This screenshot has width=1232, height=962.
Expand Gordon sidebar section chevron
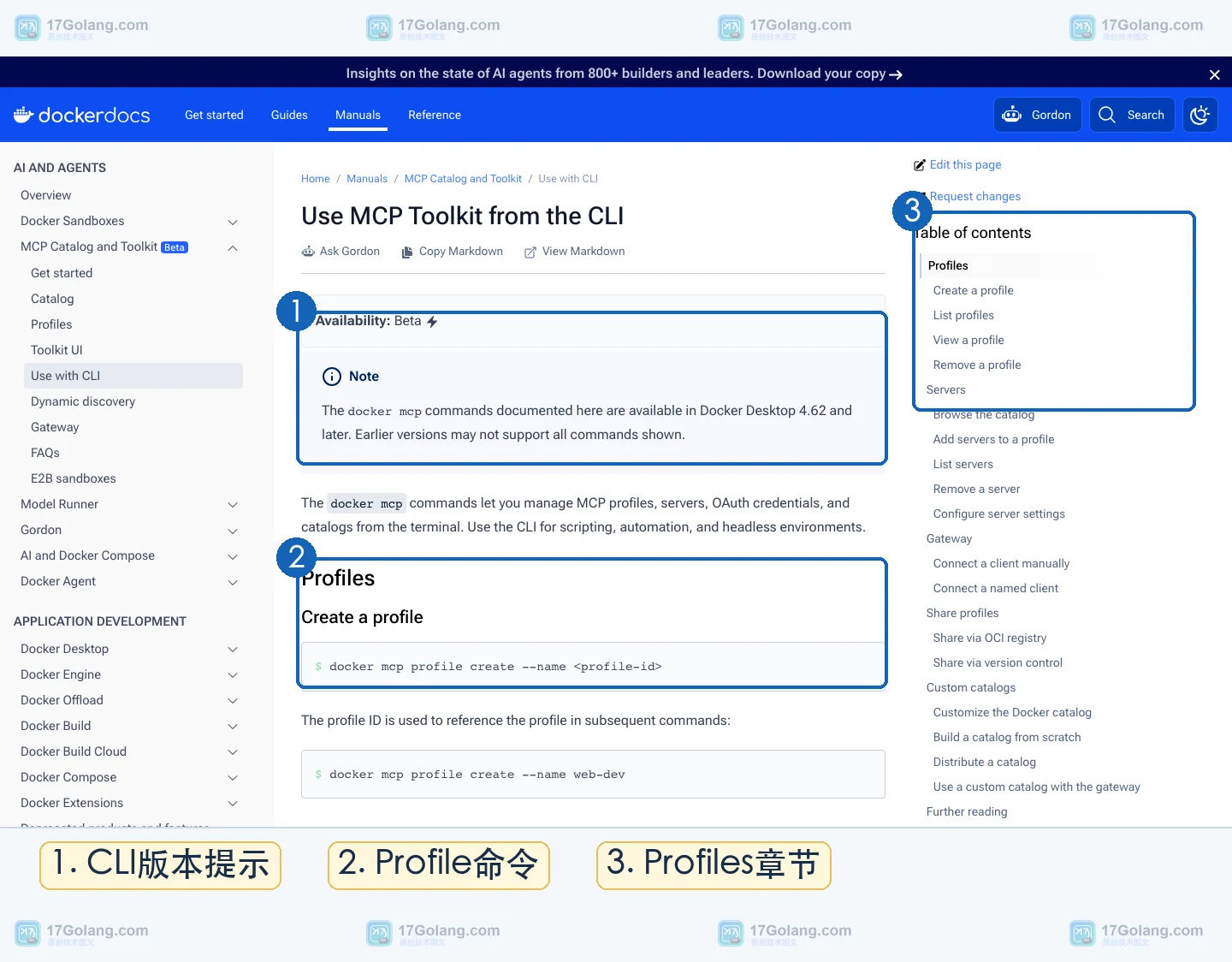[x=233, y=531]
